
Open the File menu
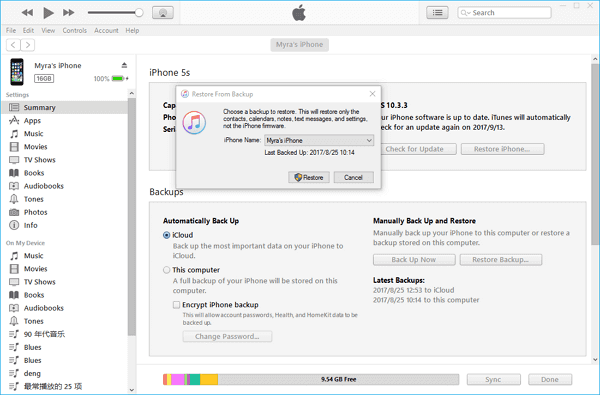click(11, 30)
